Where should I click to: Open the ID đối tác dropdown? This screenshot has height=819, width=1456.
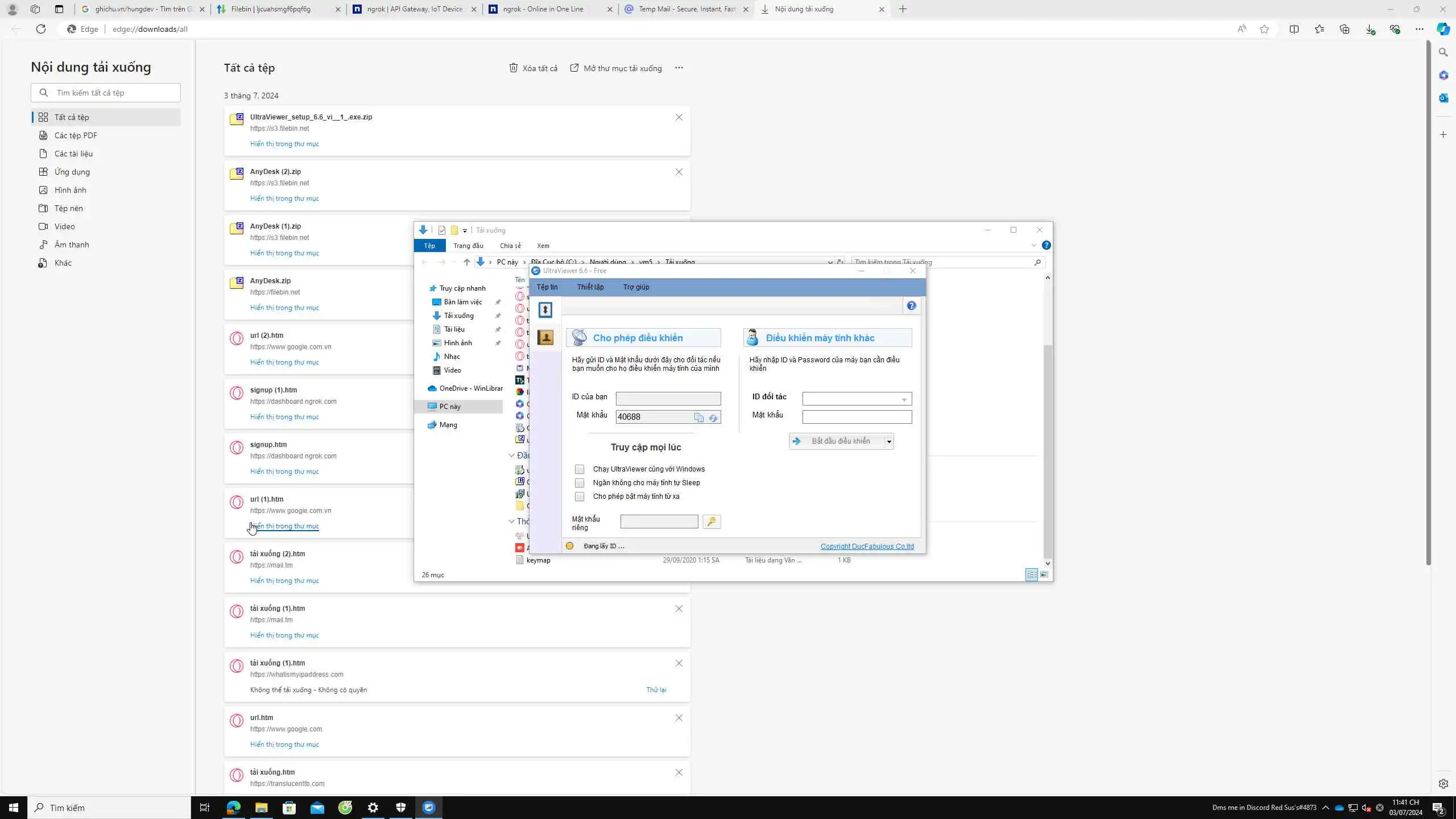pos(904,399)
